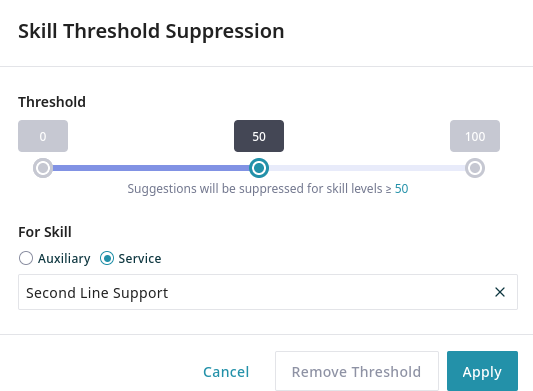Image resolution: width=533 pixels, height=391 pixels.
Task: Clear the Second Line Support field with the X icon
Action: [x=500, y=292]
